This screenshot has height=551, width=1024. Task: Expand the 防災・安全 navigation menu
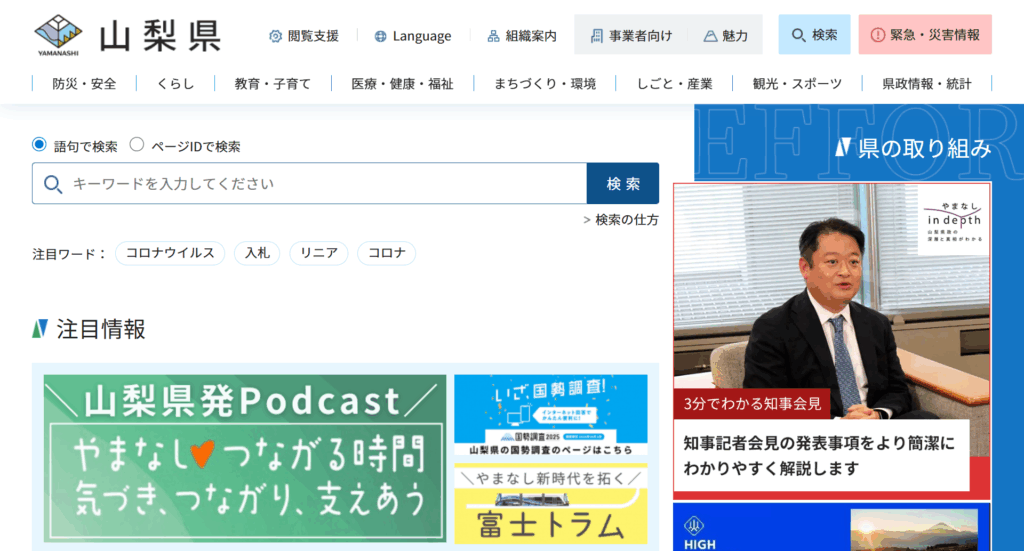(84, 84)
